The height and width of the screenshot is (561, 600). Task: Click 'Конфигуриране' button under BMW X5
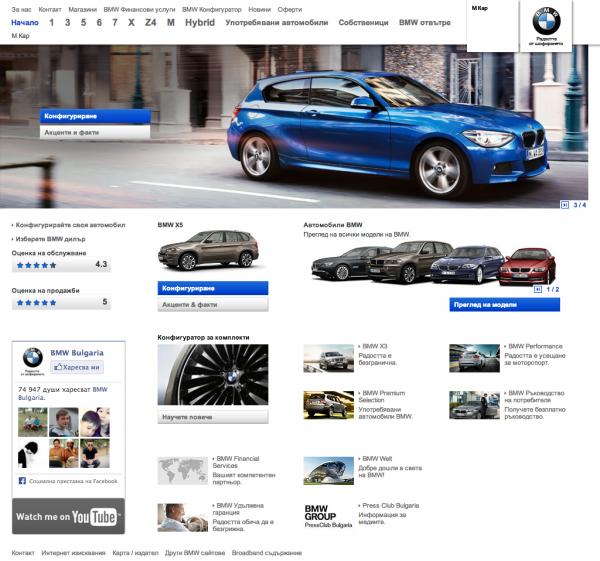coord(213,288)
